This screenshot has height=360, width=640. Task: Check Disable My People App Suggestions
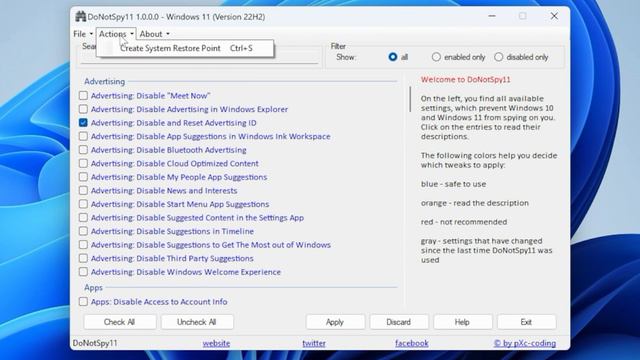83,177
